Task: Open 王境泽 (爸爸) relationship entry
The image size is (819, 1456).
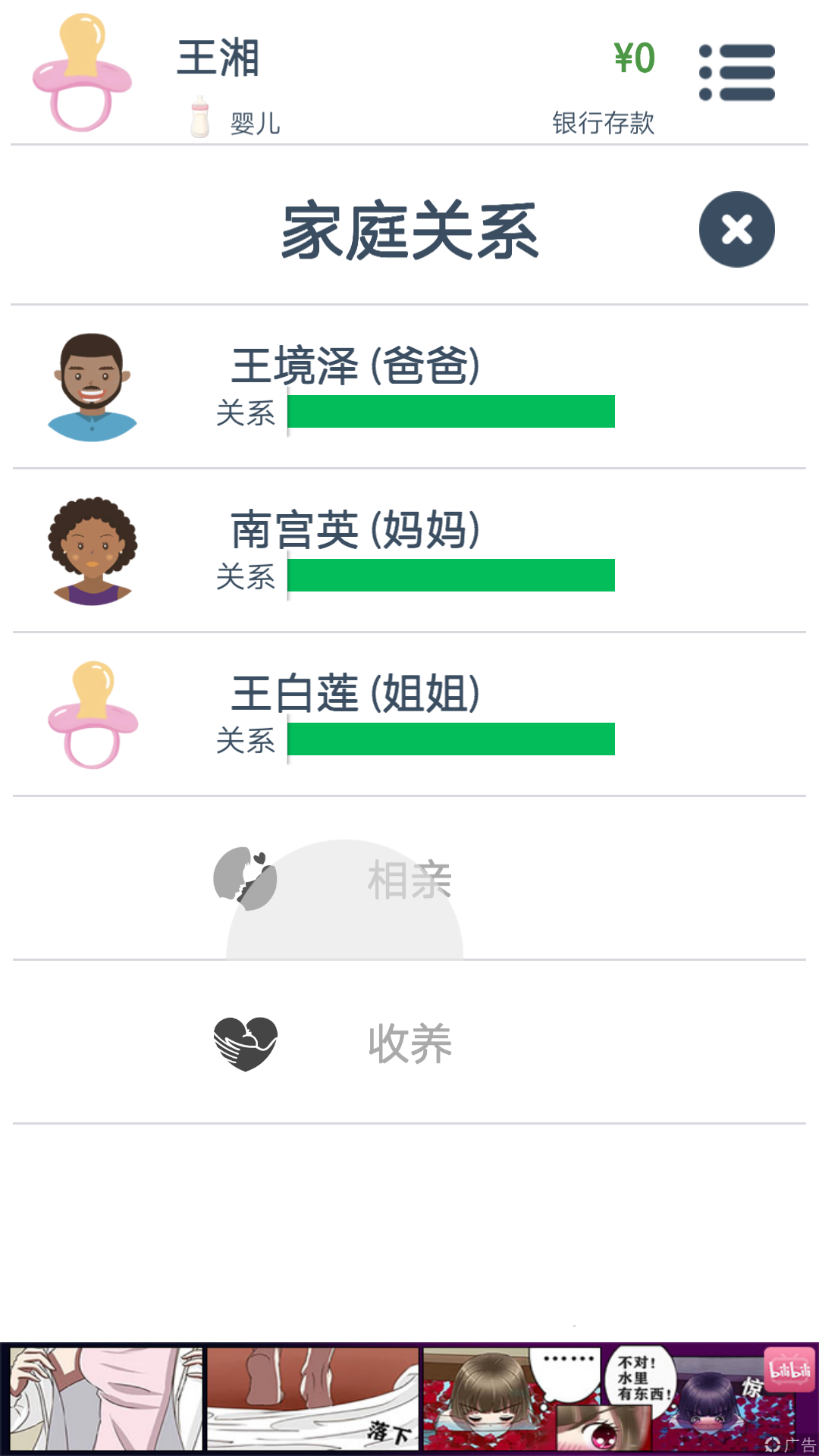Action: tap(409, 387)
